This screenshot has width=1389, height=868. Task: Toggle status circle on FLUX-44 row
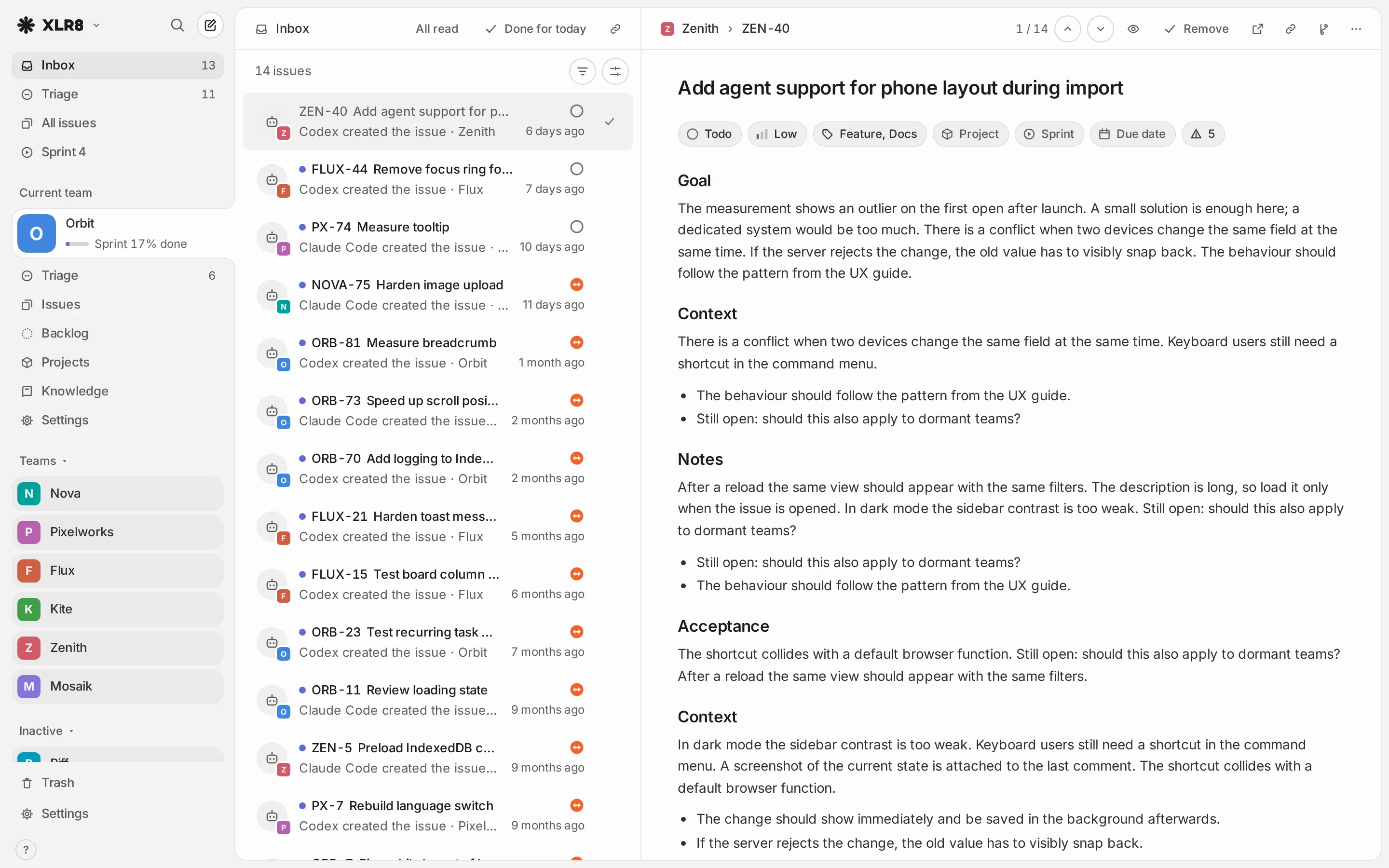tap(577, 169)
